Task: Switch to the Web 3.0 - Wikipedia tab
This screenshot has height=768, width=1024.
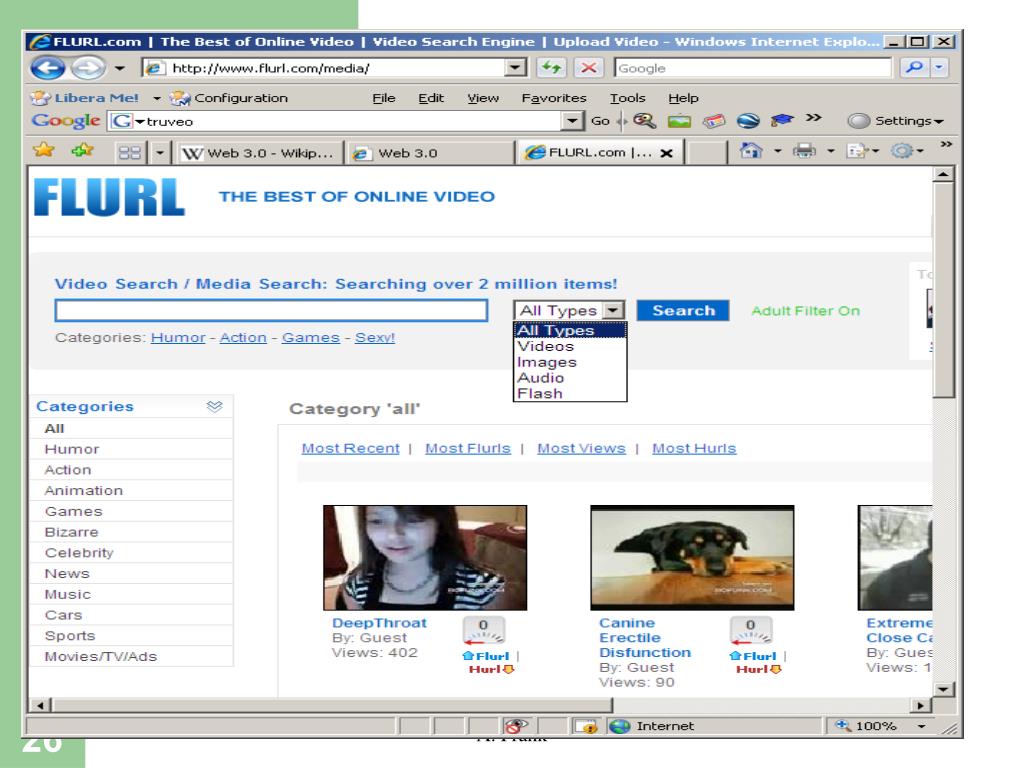Action: point(258,153)
